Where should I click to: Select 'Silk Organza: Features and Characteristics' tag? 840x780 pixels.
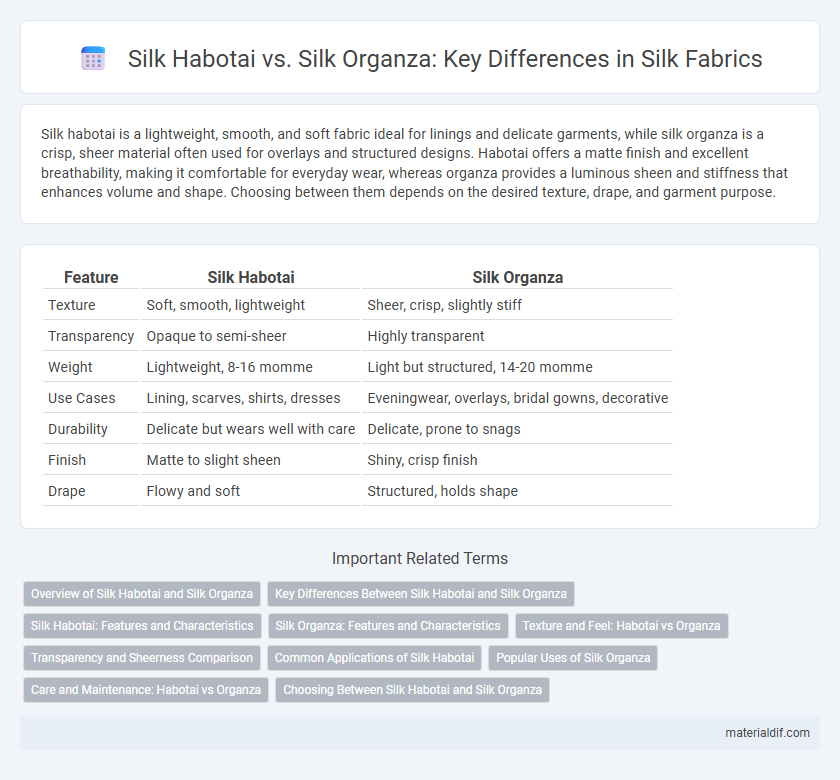pyautogui.click(x=388, y=626)
